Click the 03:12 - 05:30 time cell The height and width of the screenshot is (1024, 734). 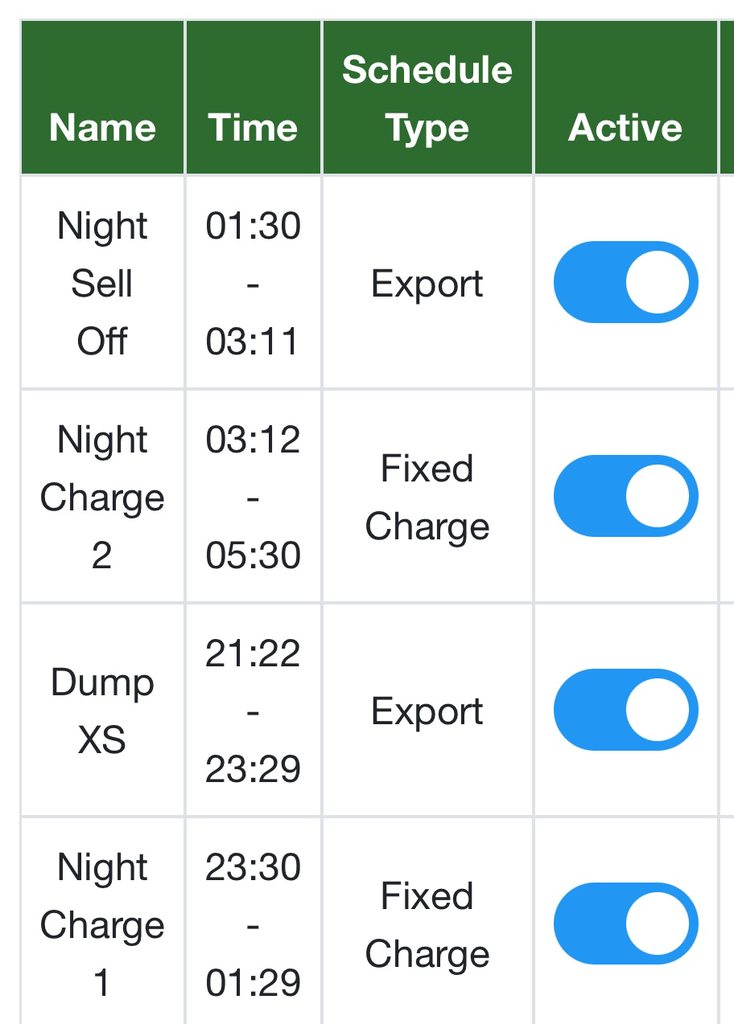click(253, 496)
